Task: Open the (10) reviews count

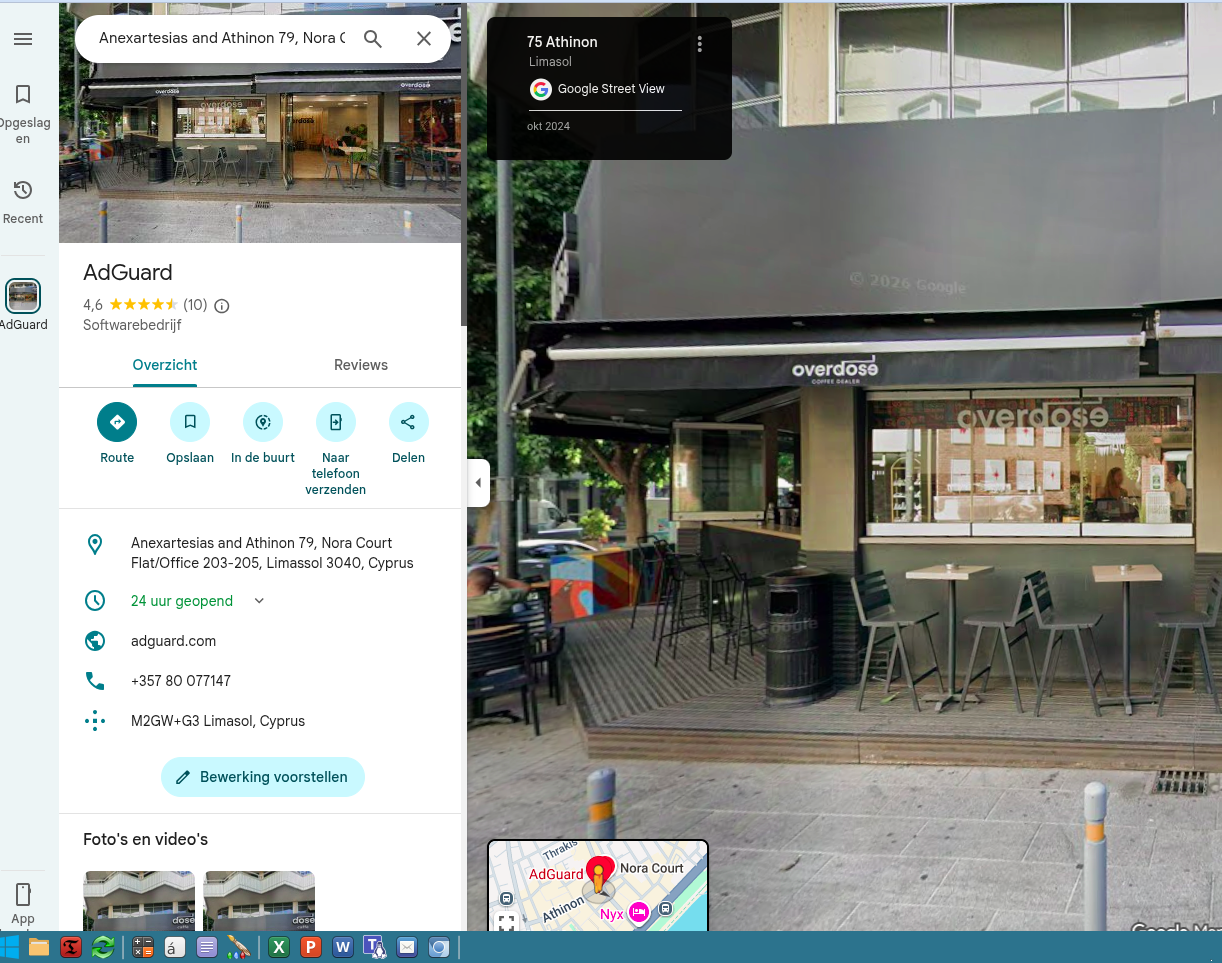Action: coord(195,305)
